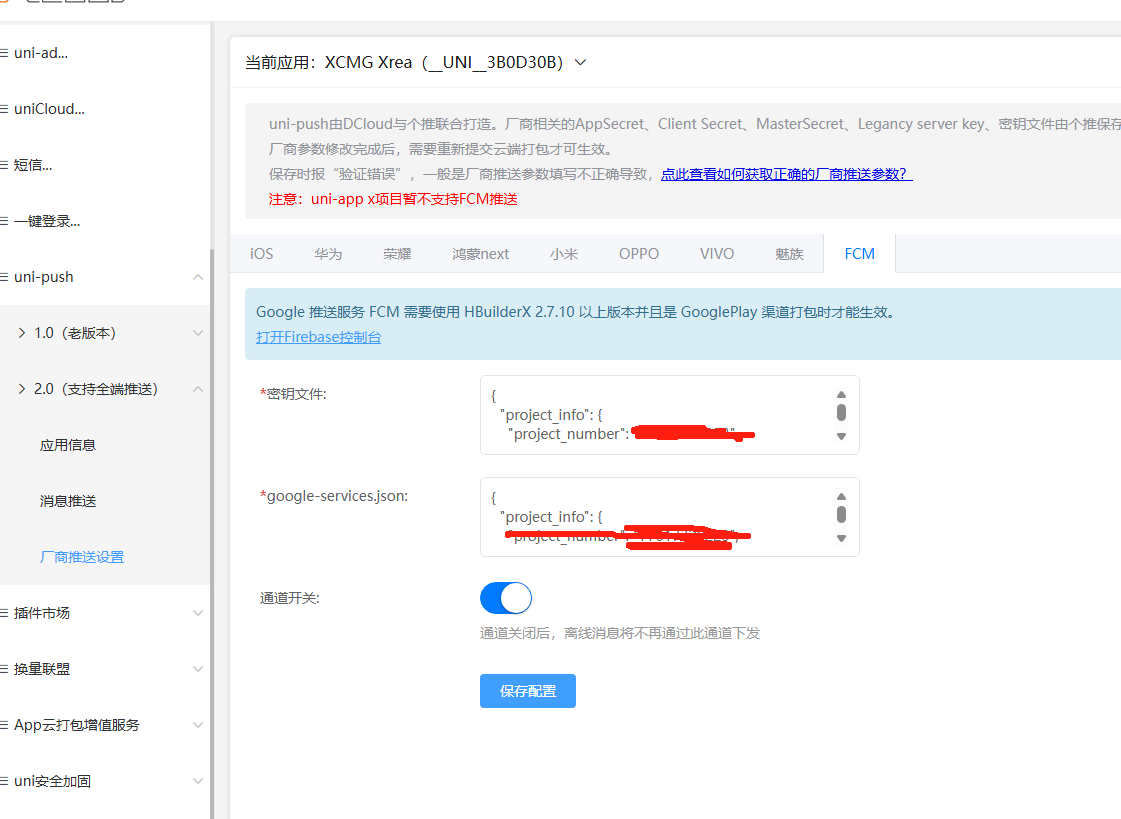The height and width of the screenshot is (819, 1121).
Task: Expand the App云打包增值服务 menu chevron
Action: tap(198, 725)
